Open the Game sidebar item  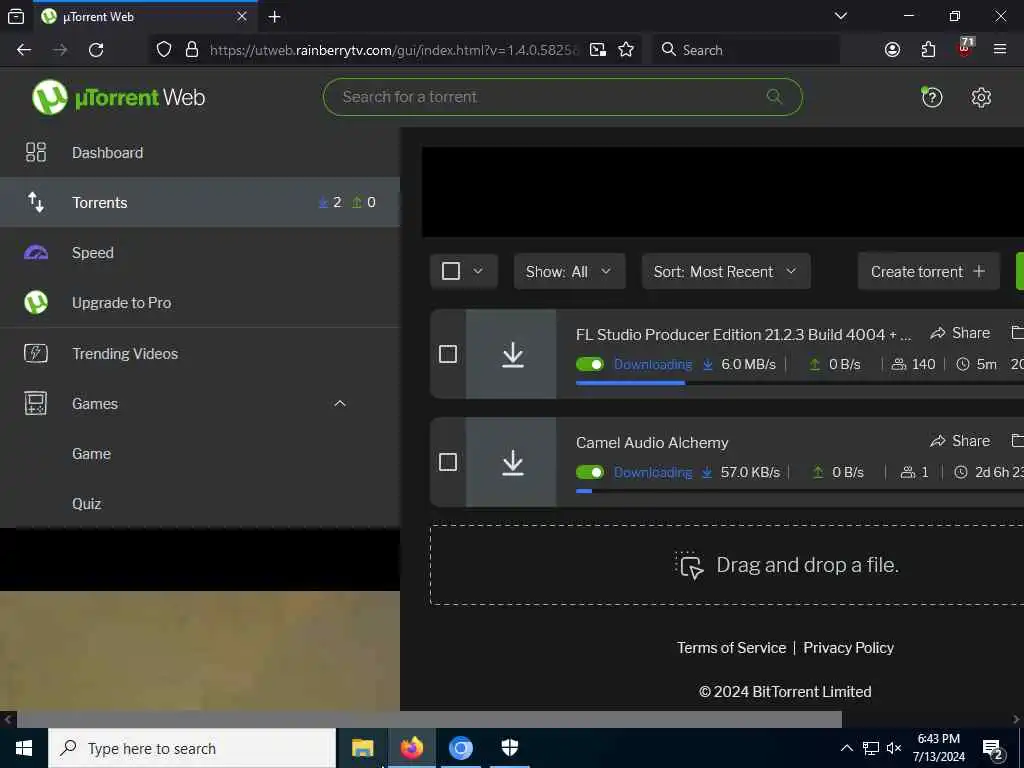tap(200, 454)
